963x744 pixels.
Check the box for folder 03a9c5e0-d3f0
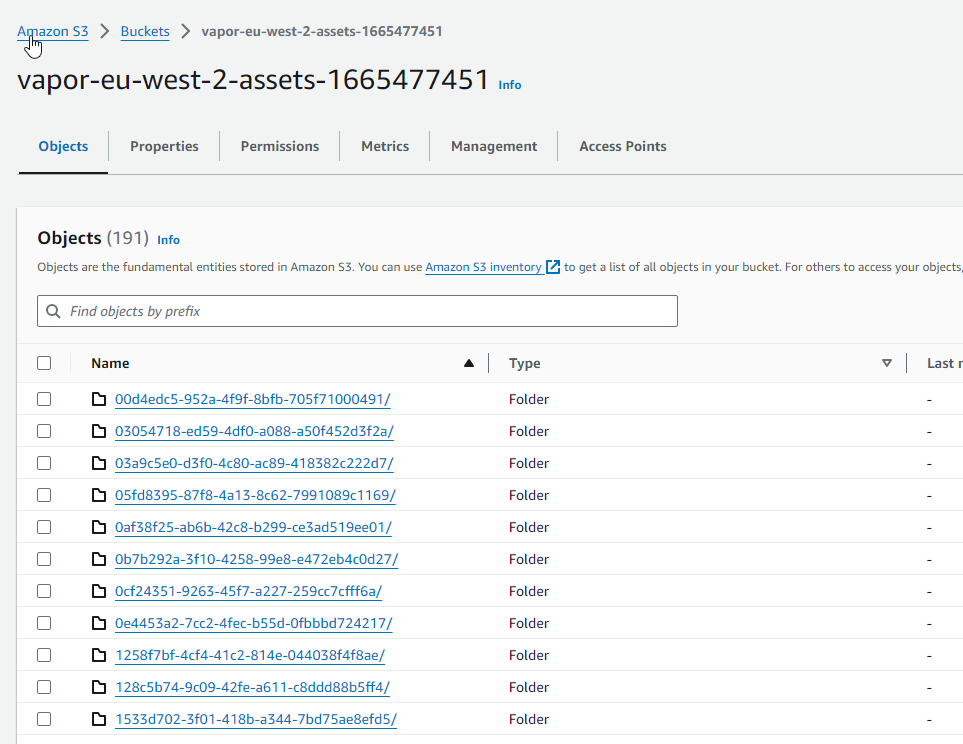tap(44, 463)
